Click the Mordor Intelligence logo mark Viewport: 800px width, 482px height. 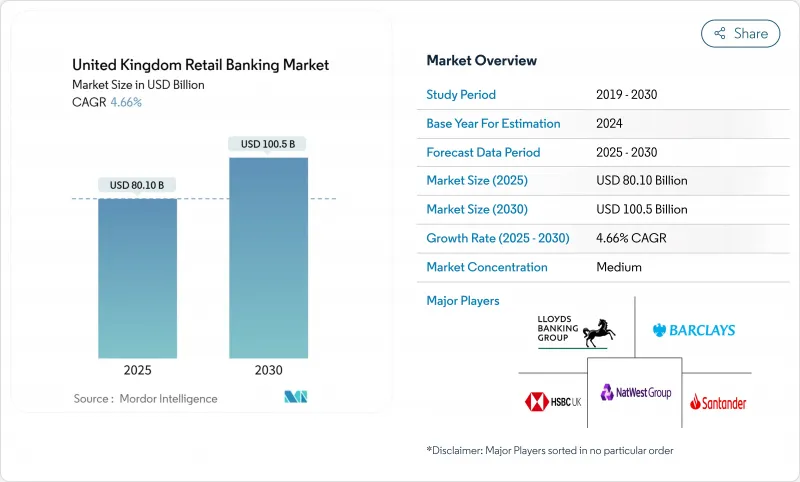(x=295, y=397)
